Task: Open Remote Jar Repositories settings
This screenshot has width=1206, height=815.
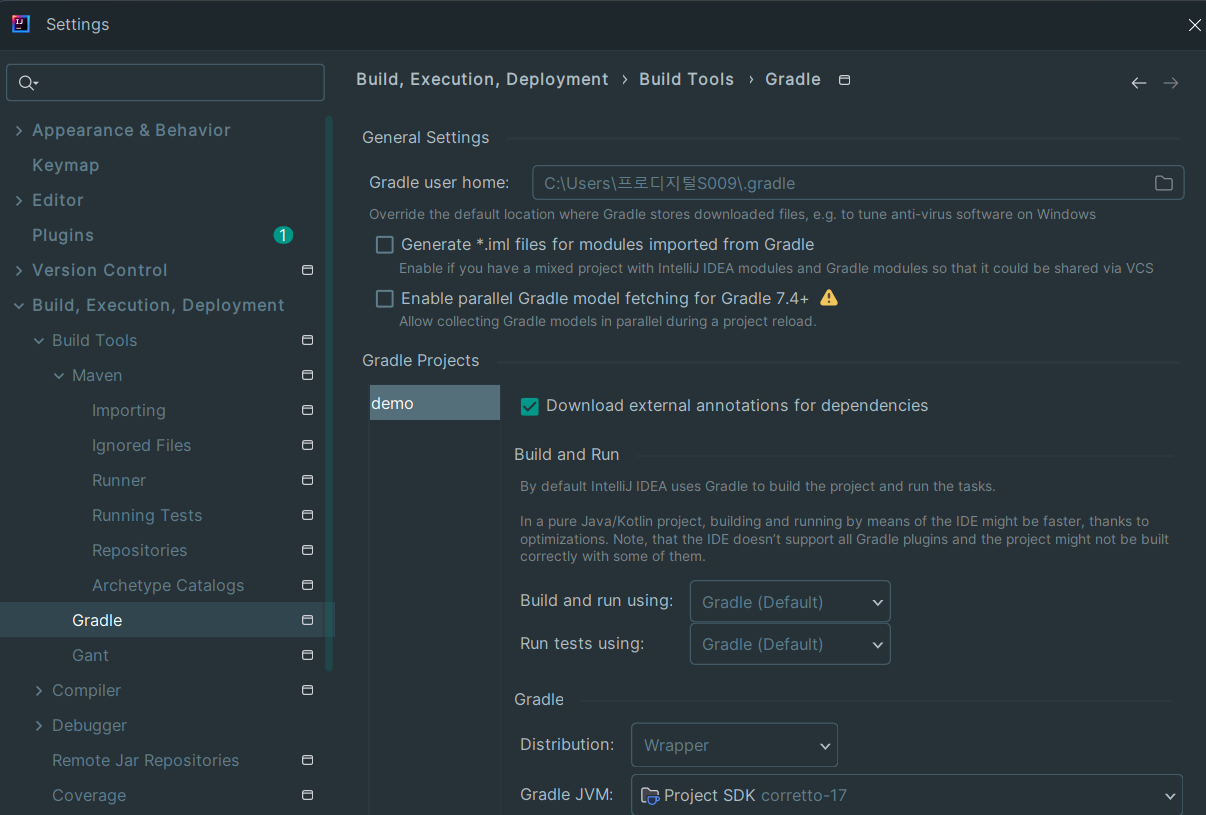Action: [x=145, y=760]
